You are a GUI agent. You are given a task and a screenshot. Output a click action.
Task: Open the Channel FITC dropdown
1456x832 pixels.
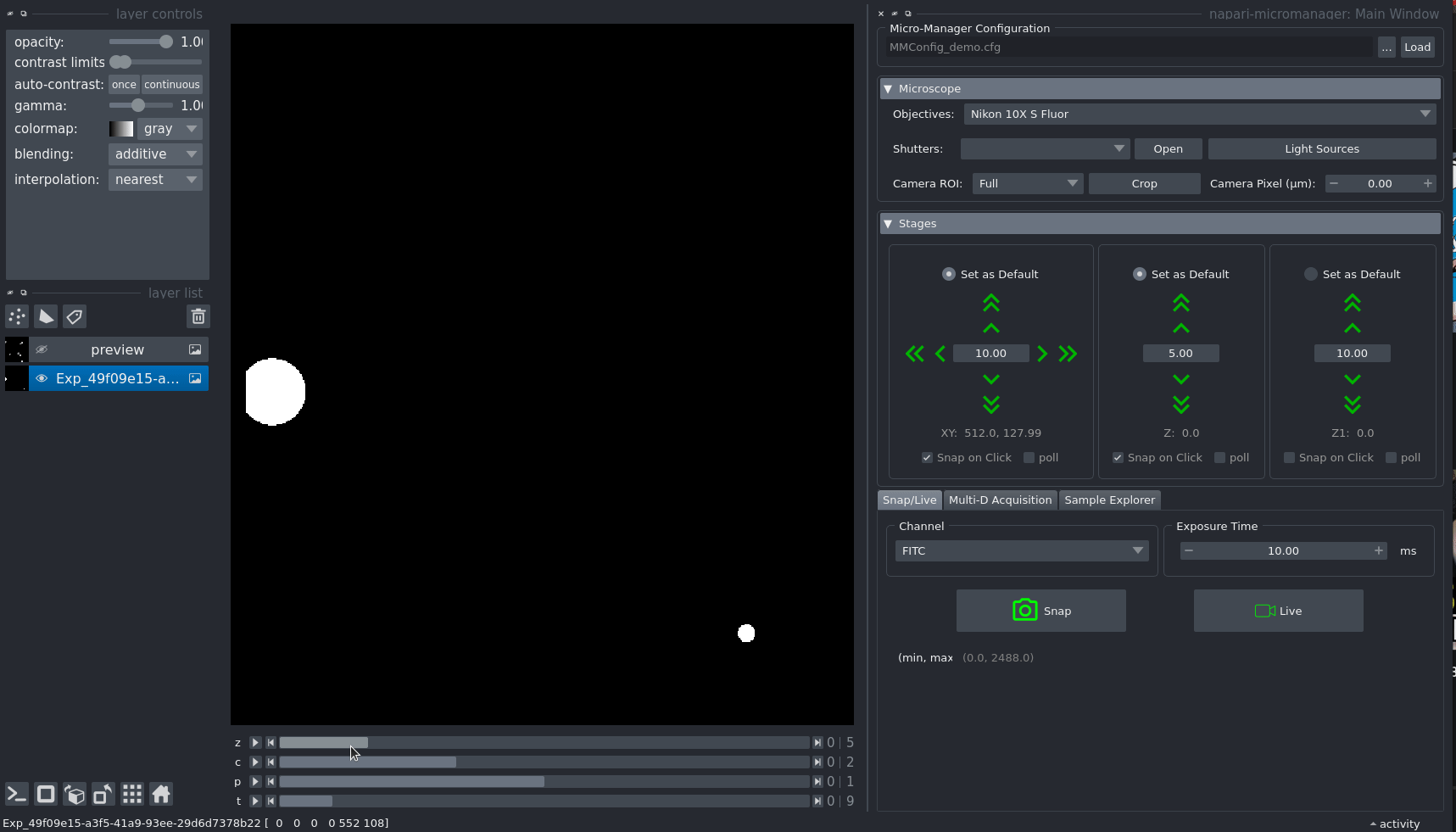(x=1022, y=550)
